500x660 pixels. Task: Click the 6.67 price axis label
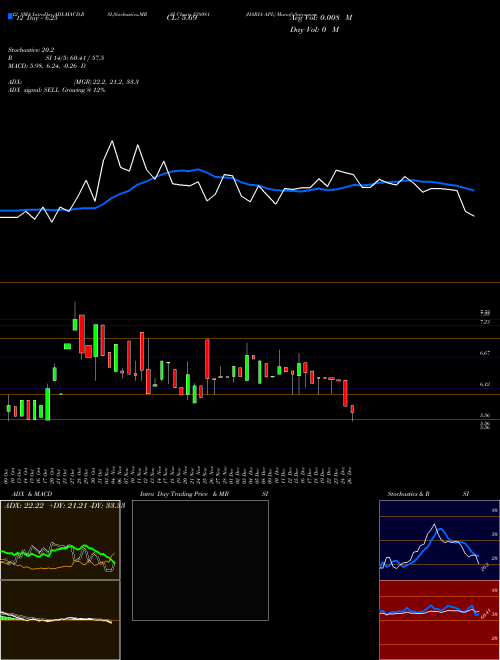pos(485,353)
